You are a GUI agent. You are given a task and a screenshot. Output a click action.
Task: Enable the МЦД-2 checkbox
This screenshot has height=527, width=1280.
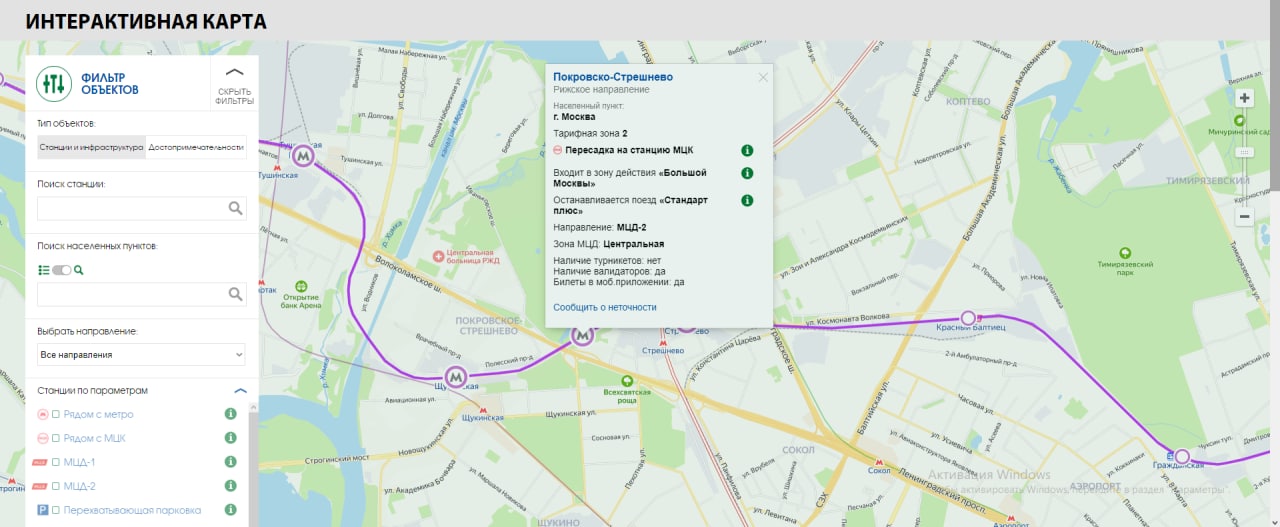[x=57, y=486]
